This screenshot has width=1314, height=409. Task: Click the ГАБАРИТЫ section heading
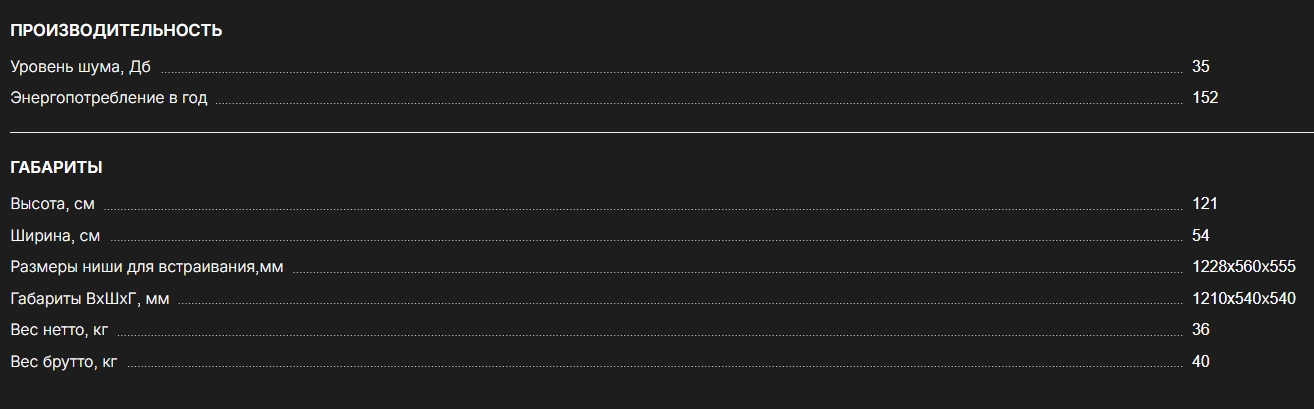coord(56,167)
